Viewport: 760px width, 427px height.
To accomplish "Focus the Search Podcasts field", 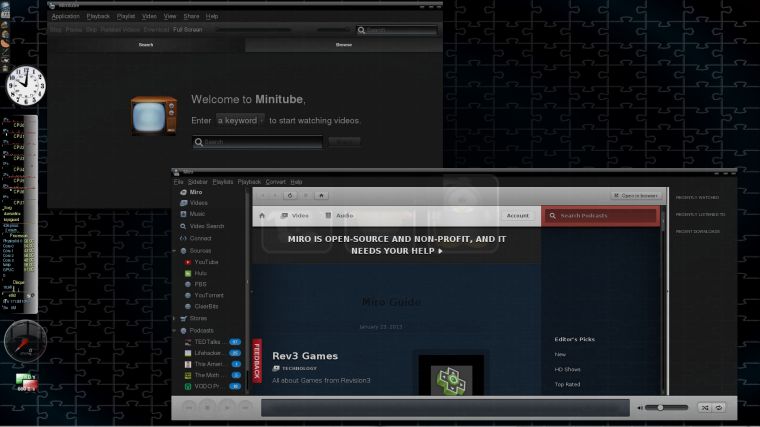I will [x=601, y=216].
